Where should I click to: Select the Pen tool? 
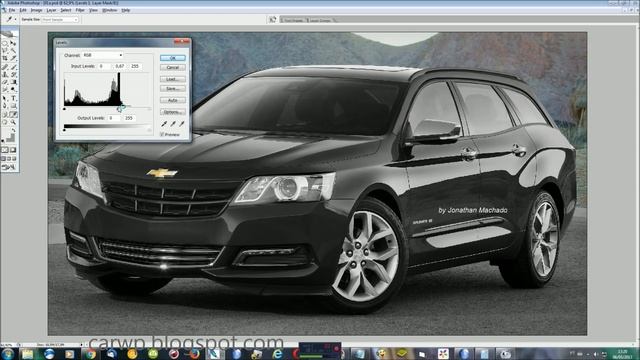point(5,106)
